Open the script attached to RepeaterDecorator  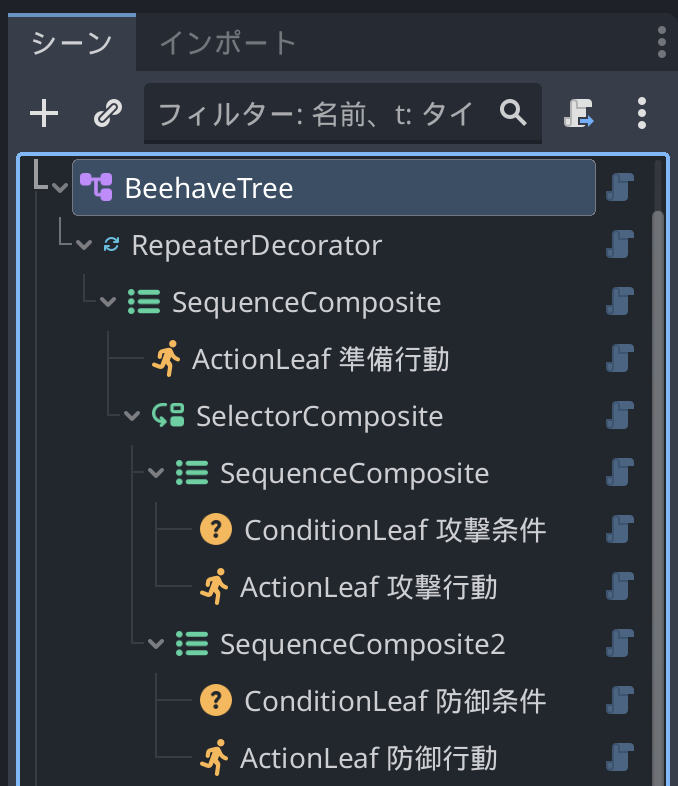click(x=621, y=245)
